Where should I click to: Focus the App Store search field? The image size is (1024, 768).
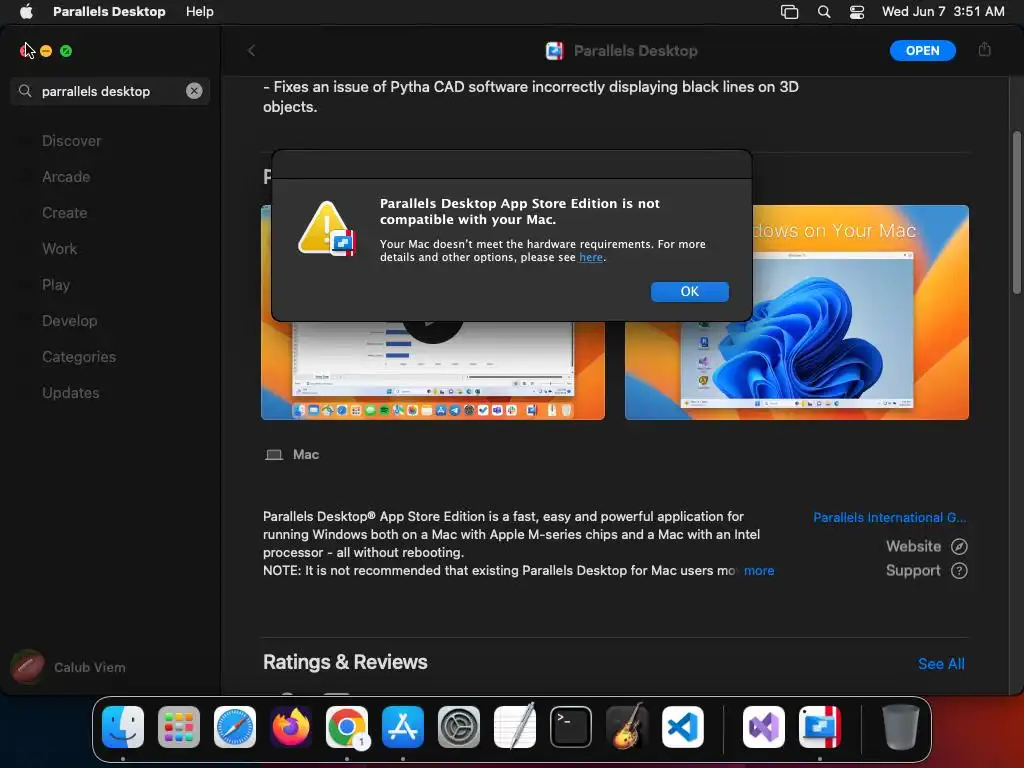110,91
